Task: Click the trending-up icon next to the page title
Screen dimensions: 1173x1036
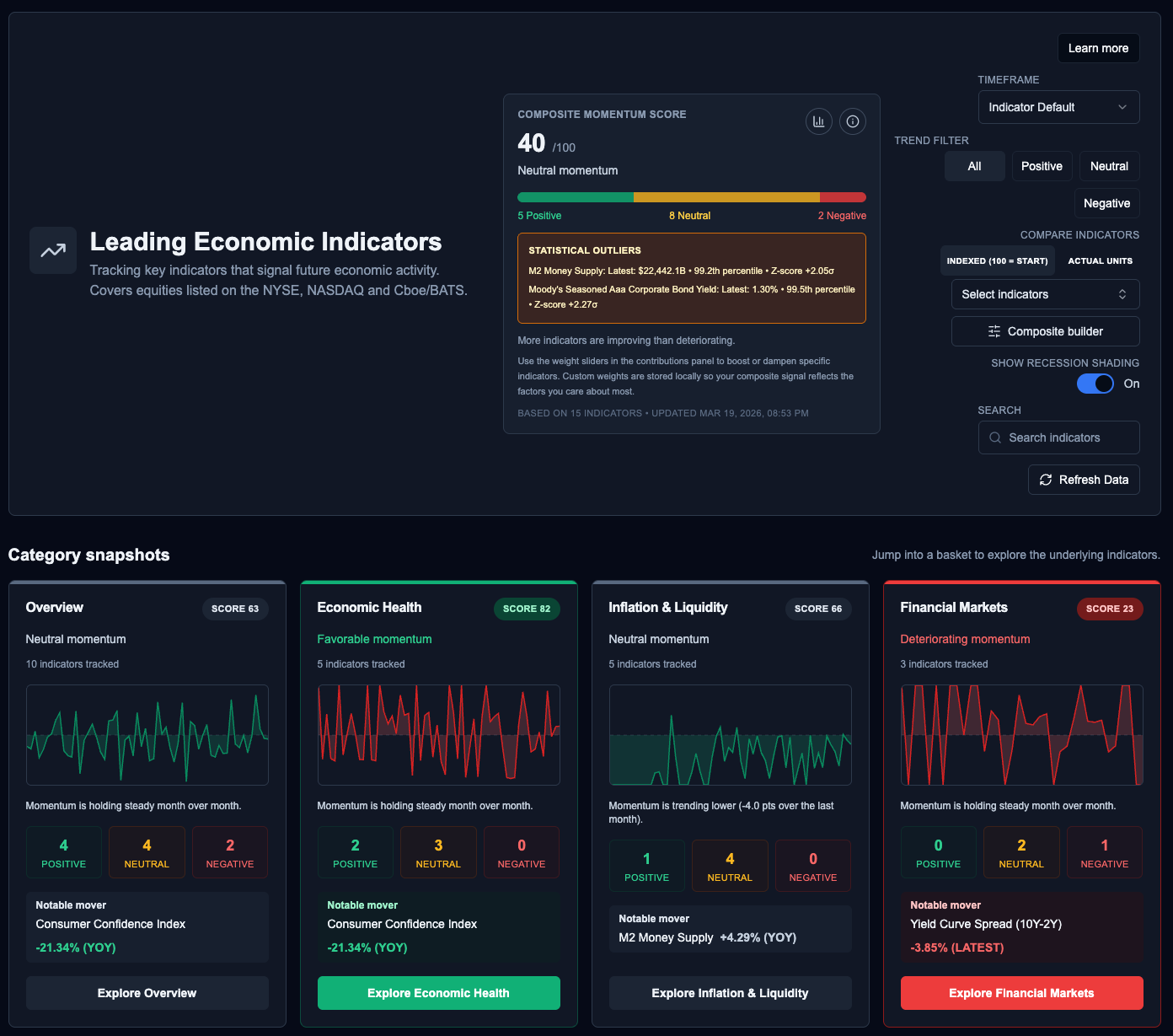Action: point(52,250)
